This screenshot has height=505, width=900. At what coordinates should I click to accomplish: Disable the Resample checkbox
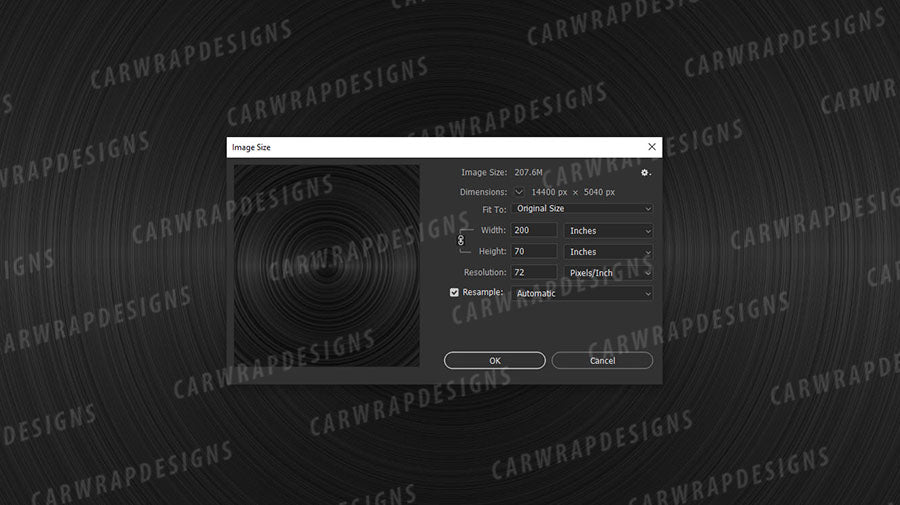click(x=455, y=293)
